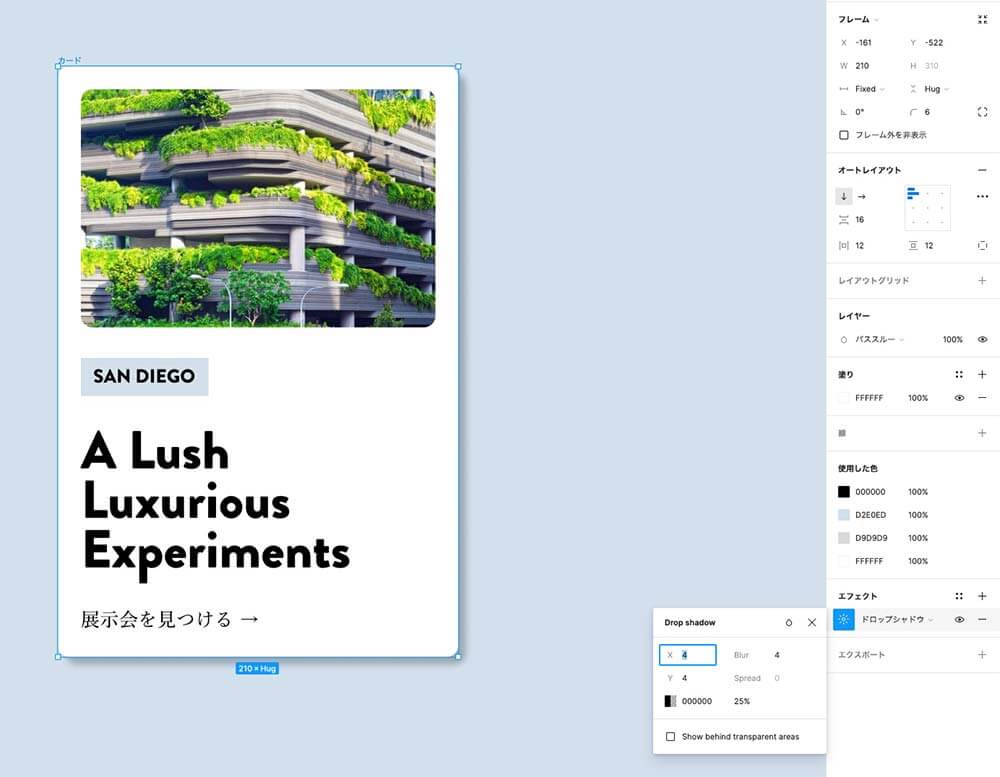This screenshot has width=1000, height=777.
Task: Select horizontal auto layout direction arrow
Action: point(862,196)
